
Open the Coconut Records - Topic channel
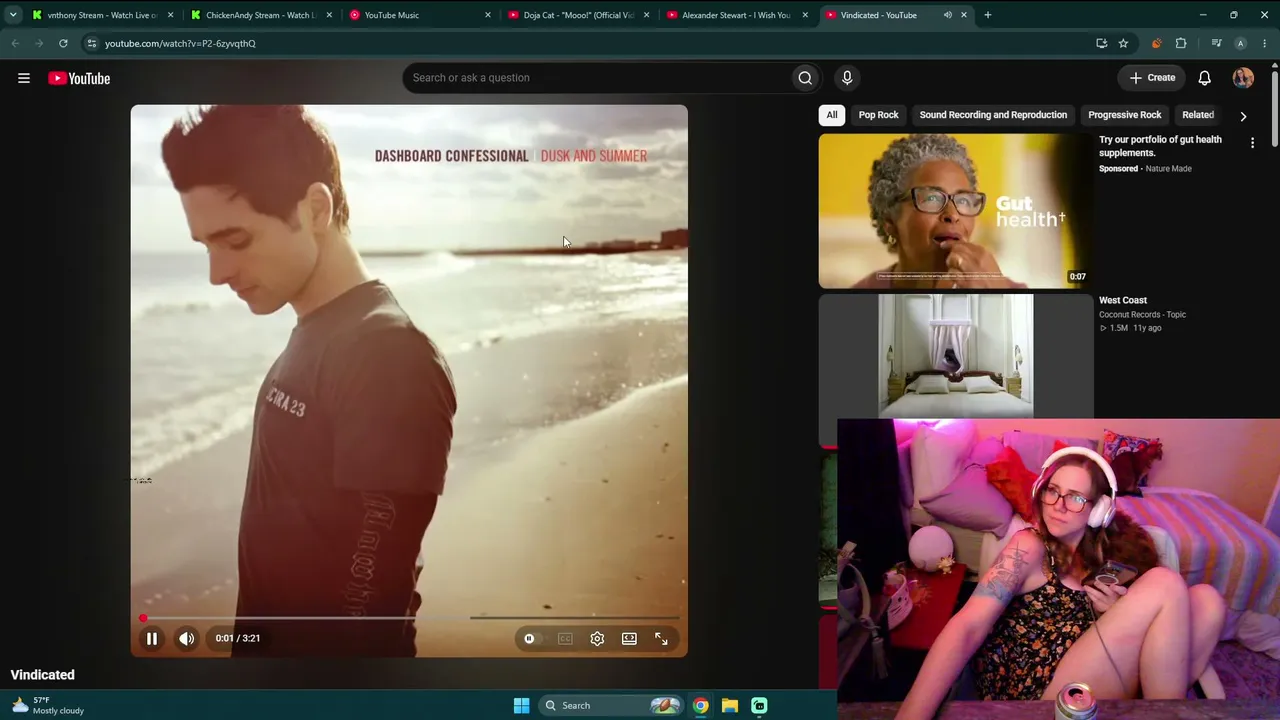click(1142, 315)
